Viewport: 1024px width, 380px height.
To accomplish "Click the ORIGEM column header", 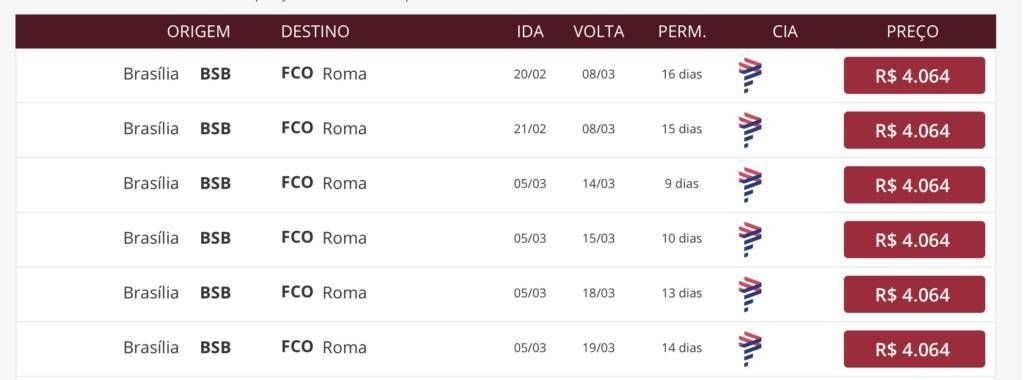I will point(199,31).
